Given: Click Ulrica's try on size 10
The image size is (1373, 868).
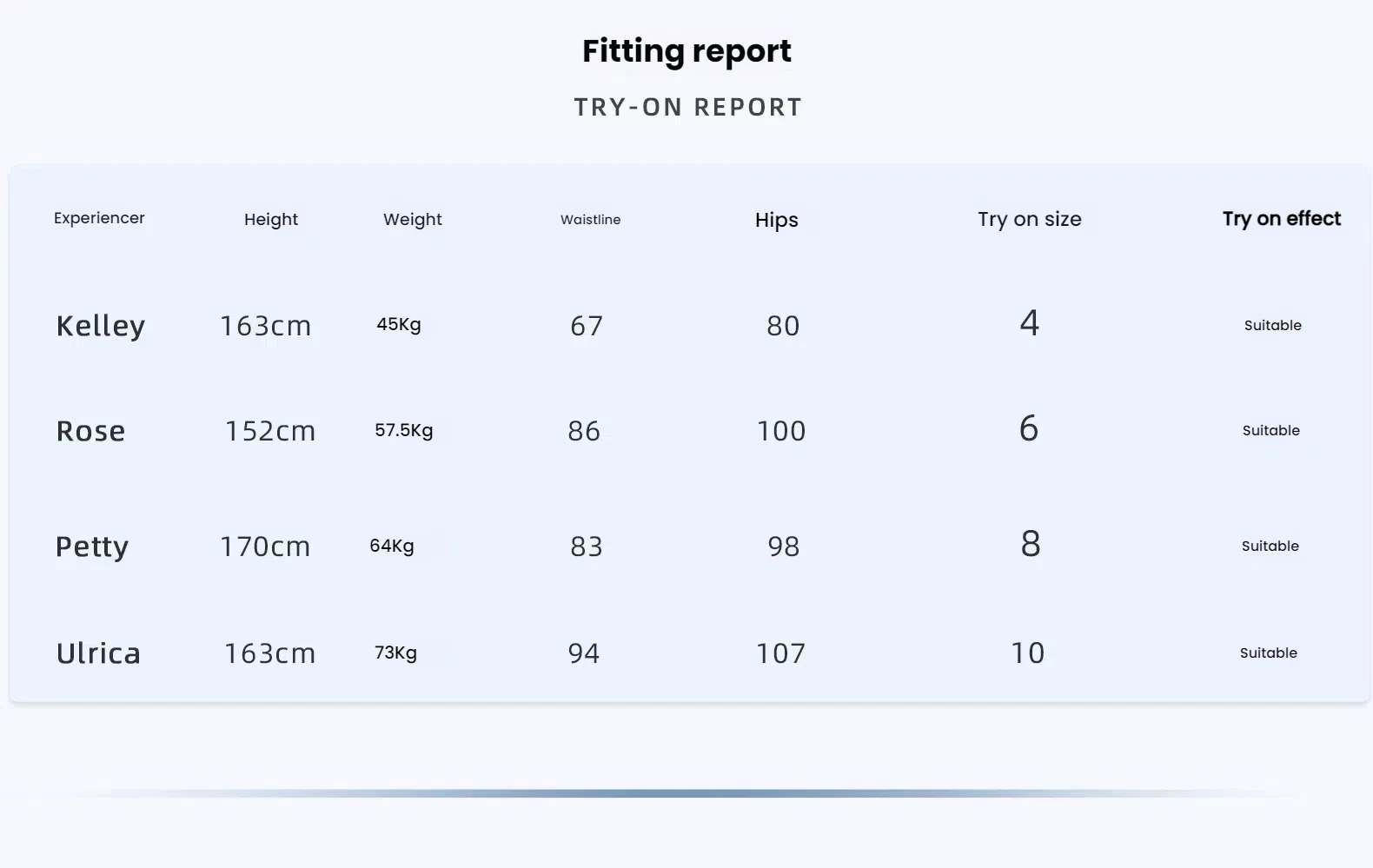Looking at the screenshot, I should coord(1028,653).
